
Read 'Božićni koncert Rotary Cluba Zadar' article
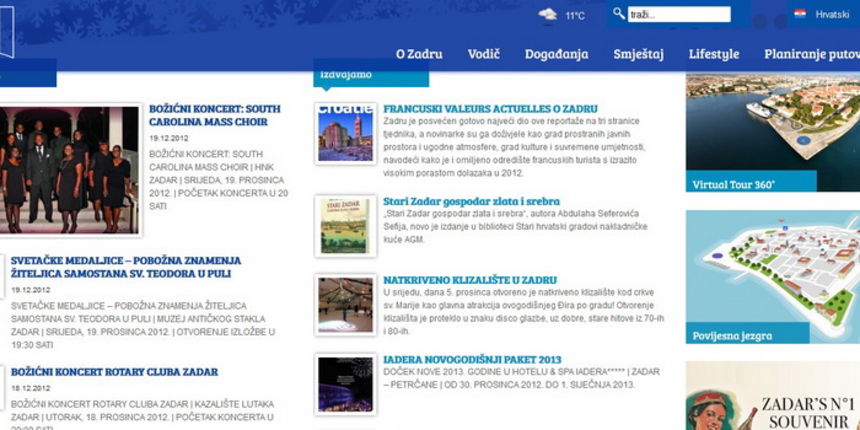click(x=115, y=372)
